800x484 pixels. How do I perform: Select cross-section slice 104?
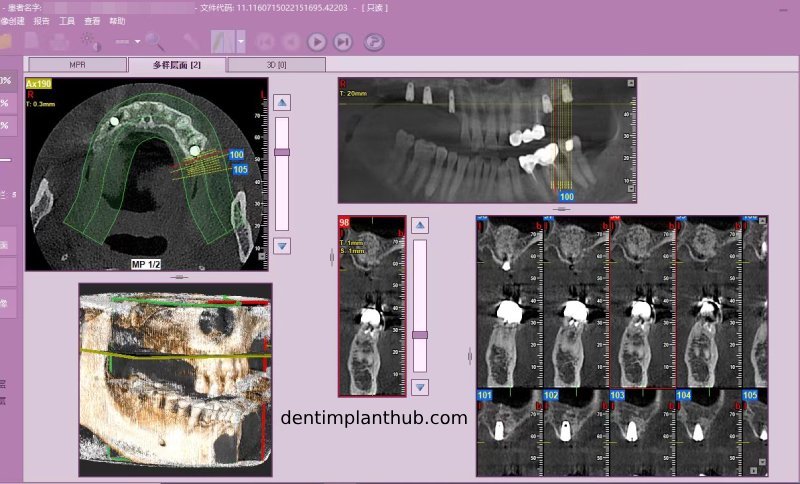pos(684,395)
